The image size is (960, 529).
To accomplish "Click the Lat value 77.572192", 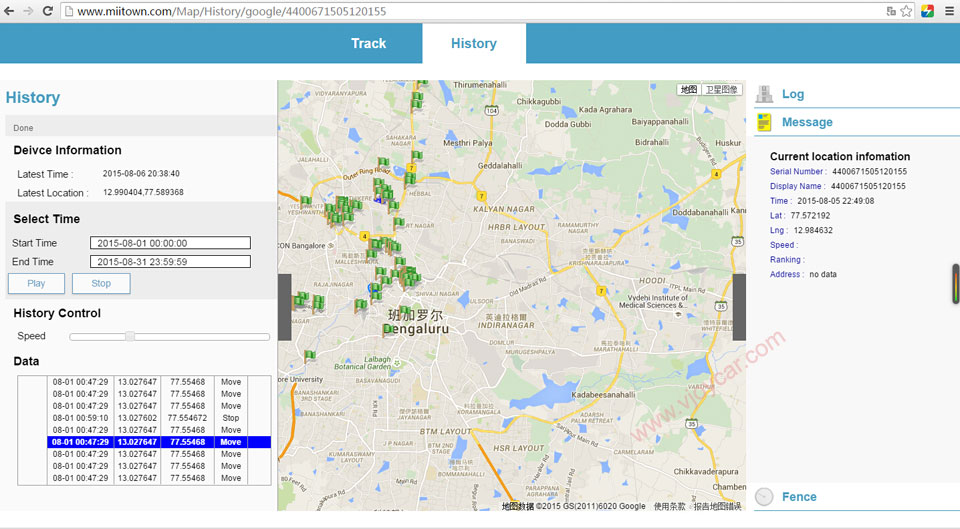I will 810,216.
